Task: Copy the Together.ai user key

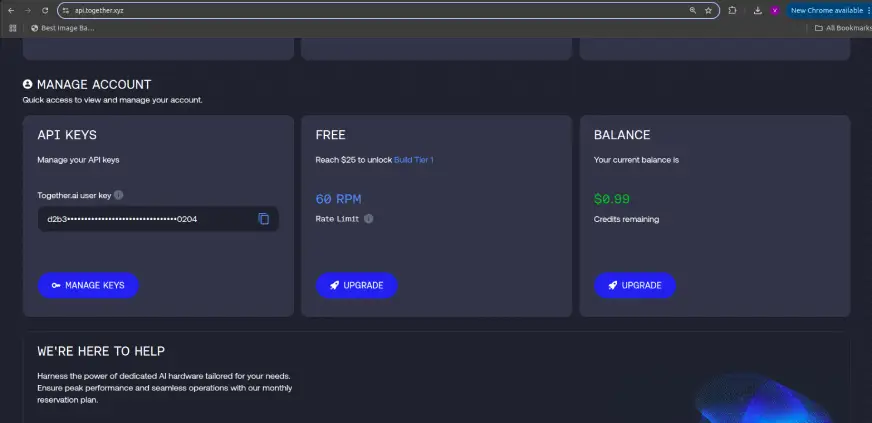Action: point(264,219)
